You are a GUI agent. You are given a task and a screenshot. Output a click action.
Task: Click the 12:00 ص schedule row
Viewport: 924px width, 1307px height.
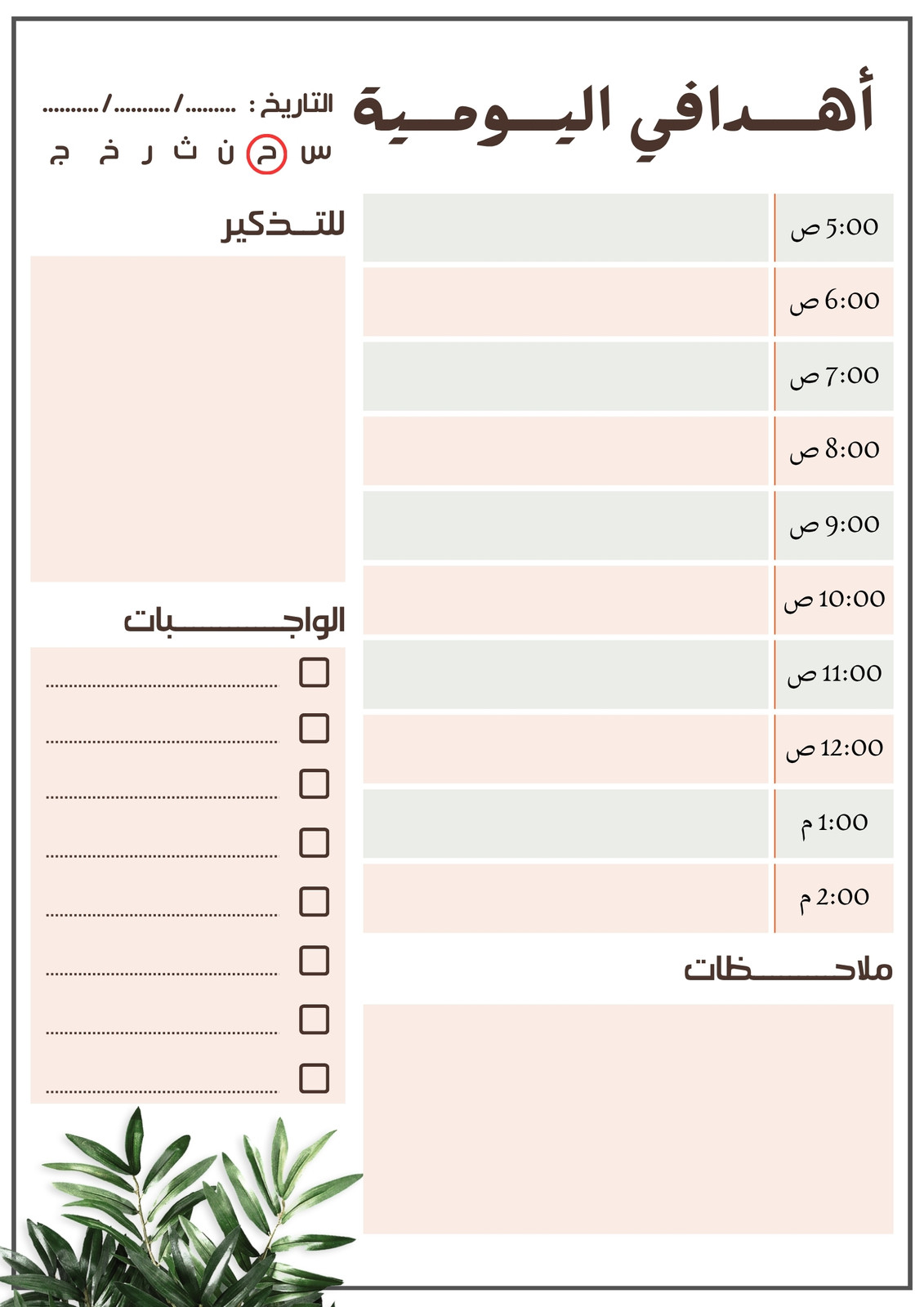[627, 749]
